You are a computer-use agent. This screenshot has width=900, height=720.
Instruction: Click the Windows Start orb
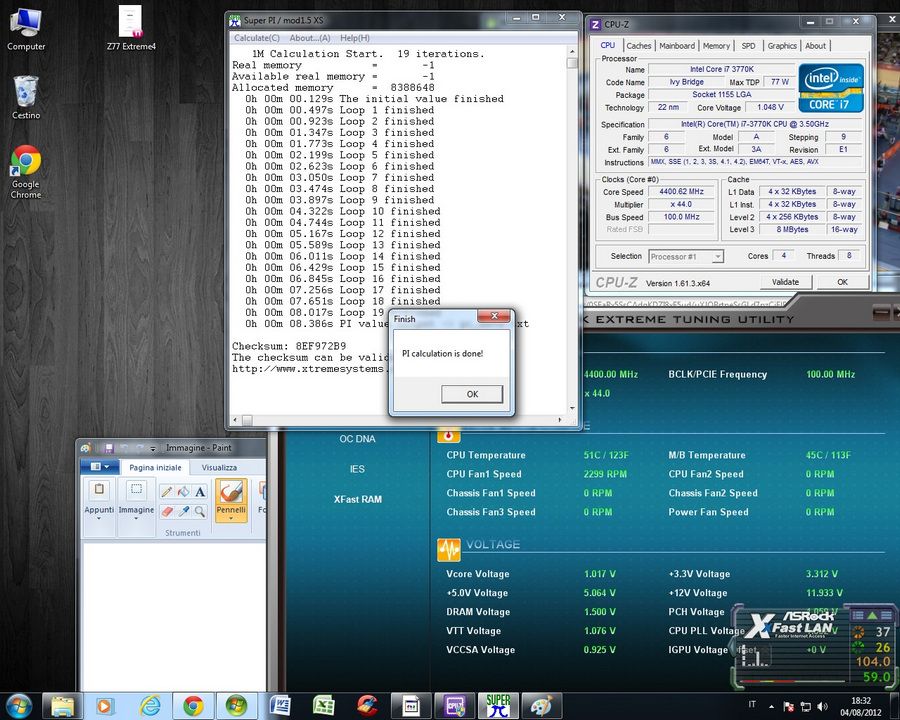pos(18,706)
